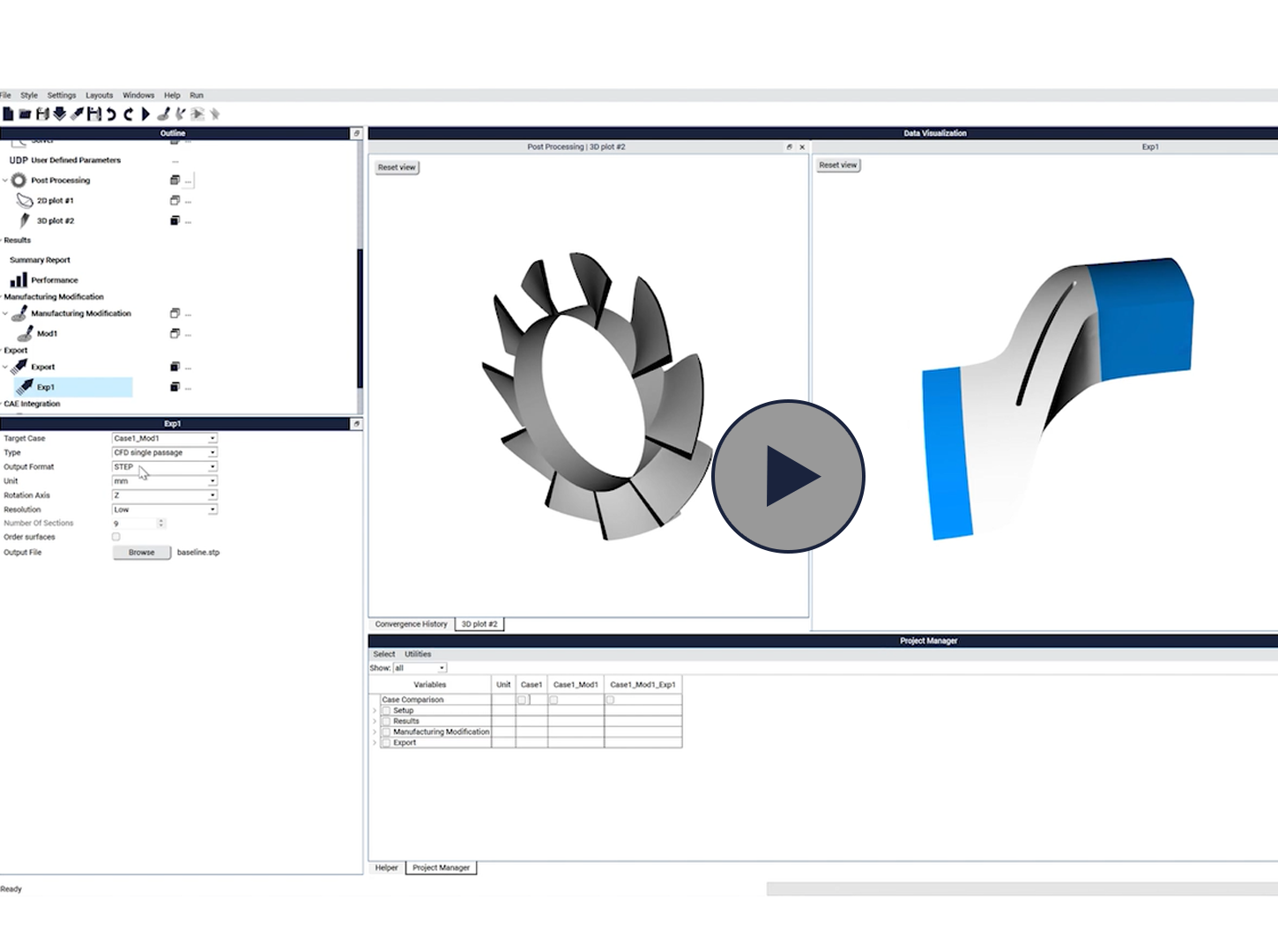Switch to the Convergence History tab

pyautogui.click(x=411, y=624)
